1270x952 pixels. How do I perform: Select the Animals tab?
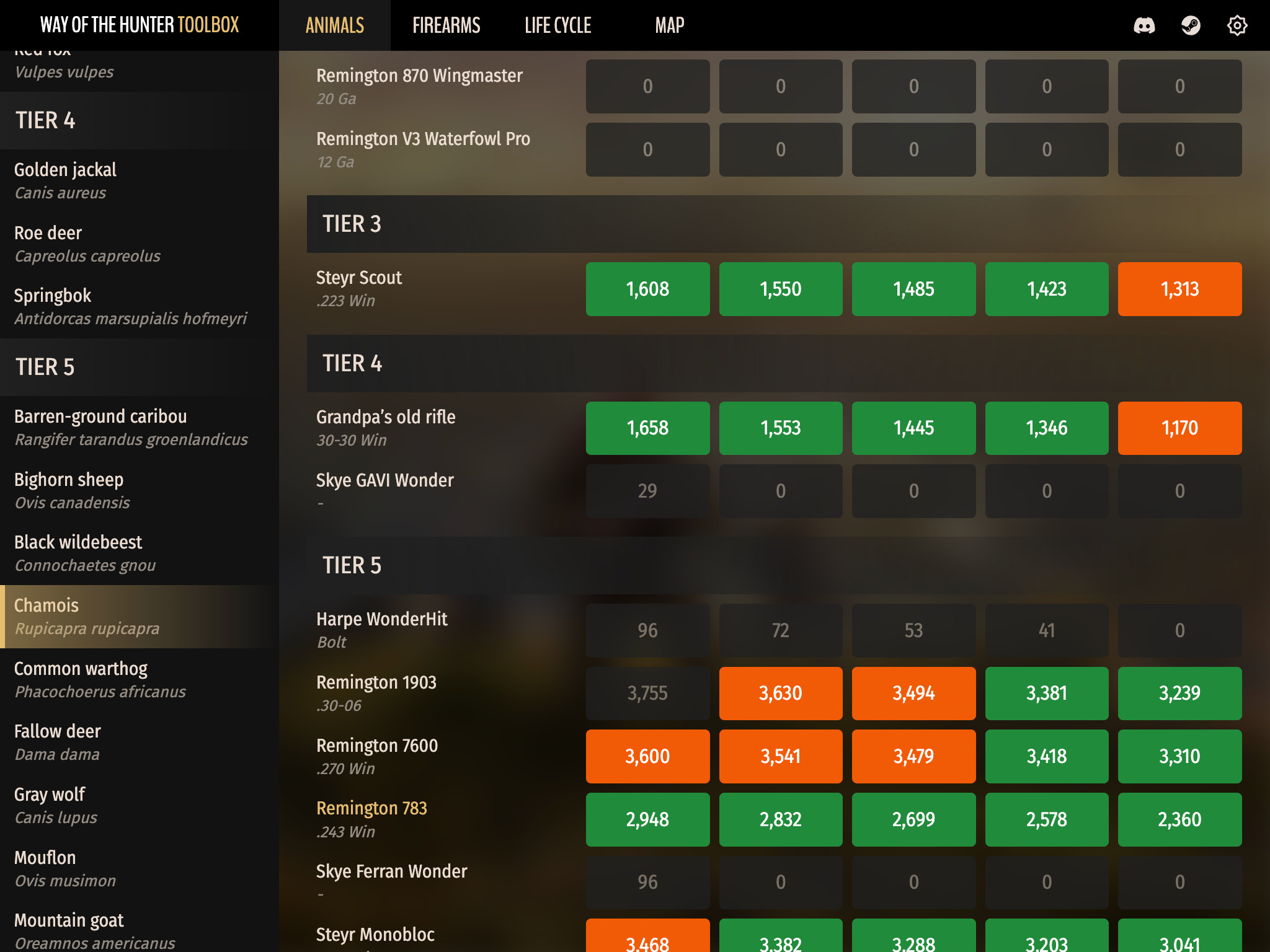coord(334,25)
